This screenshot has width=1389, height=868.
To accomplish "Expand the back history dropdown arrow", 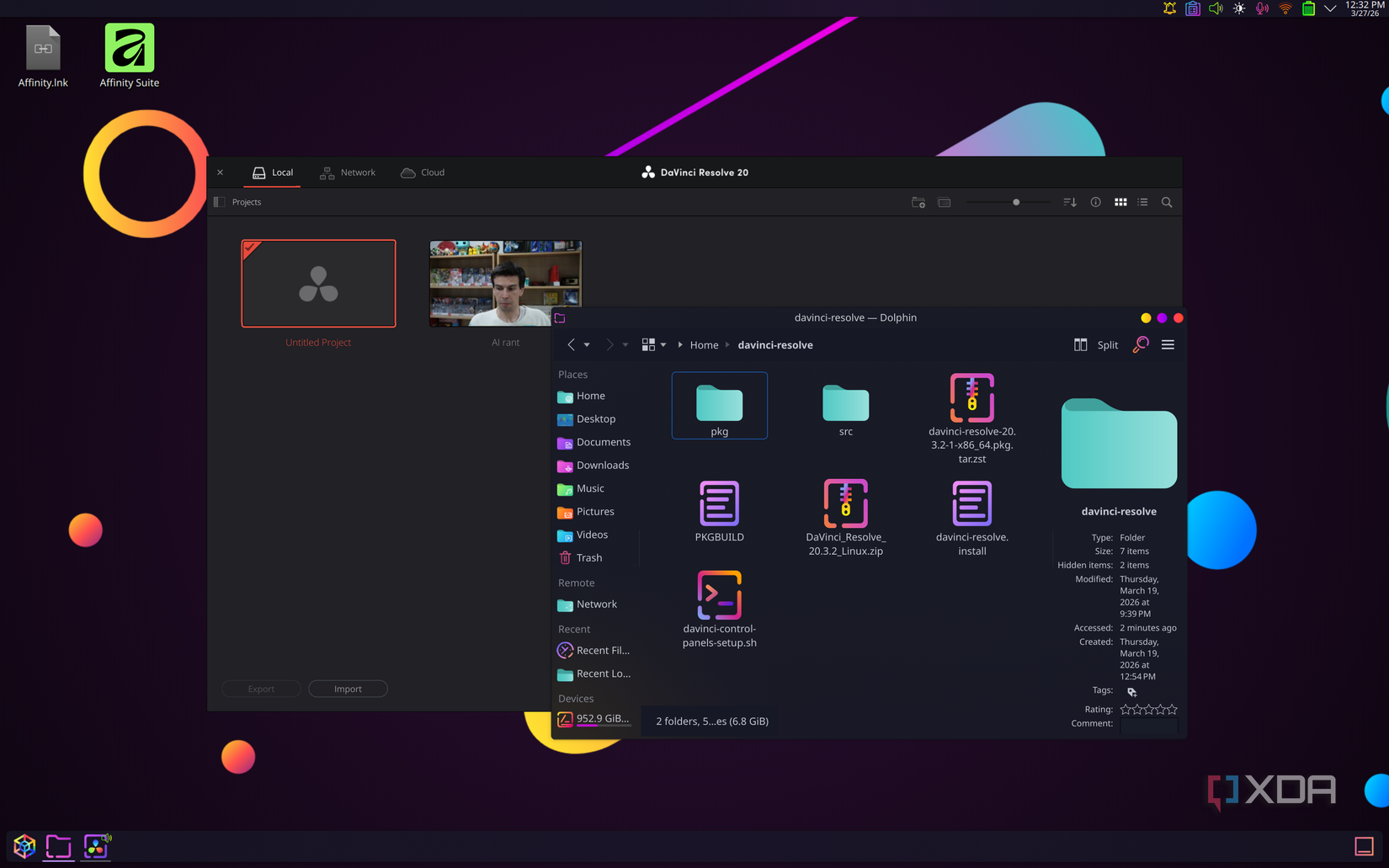I will (587, 345).
